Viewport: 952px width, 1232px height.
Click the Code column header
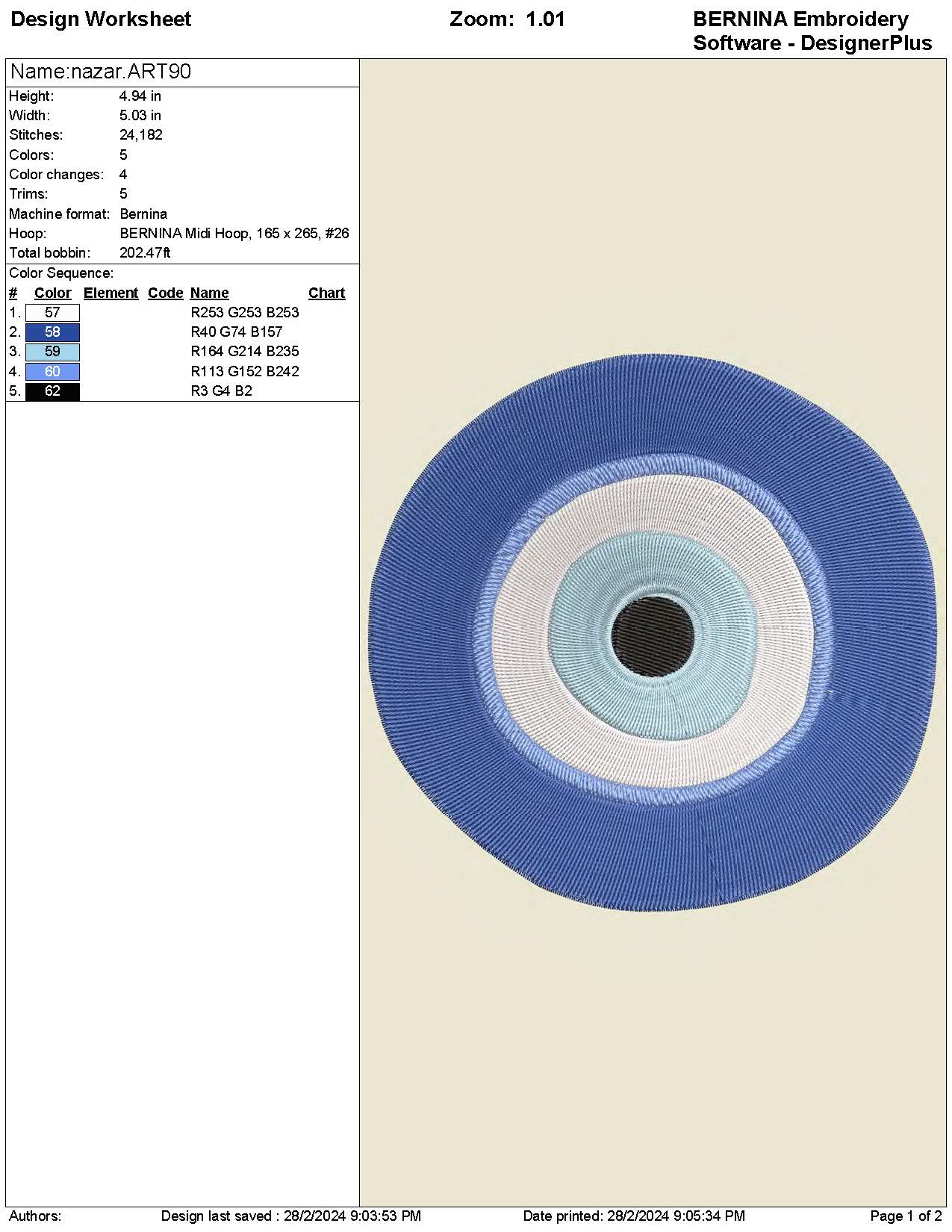[x=165, y=293]
